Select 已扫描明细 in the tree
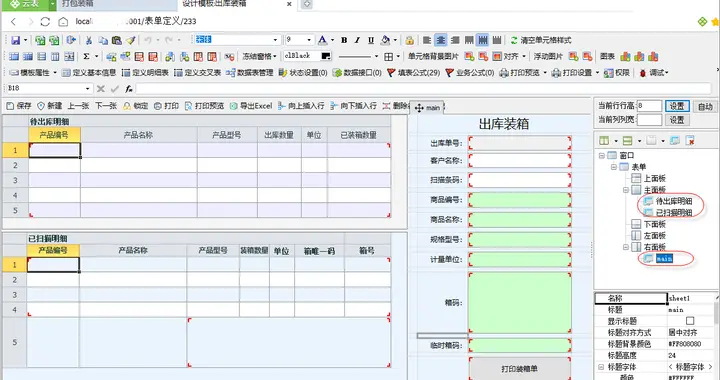The image size is (720, 380). click(673, 212)
